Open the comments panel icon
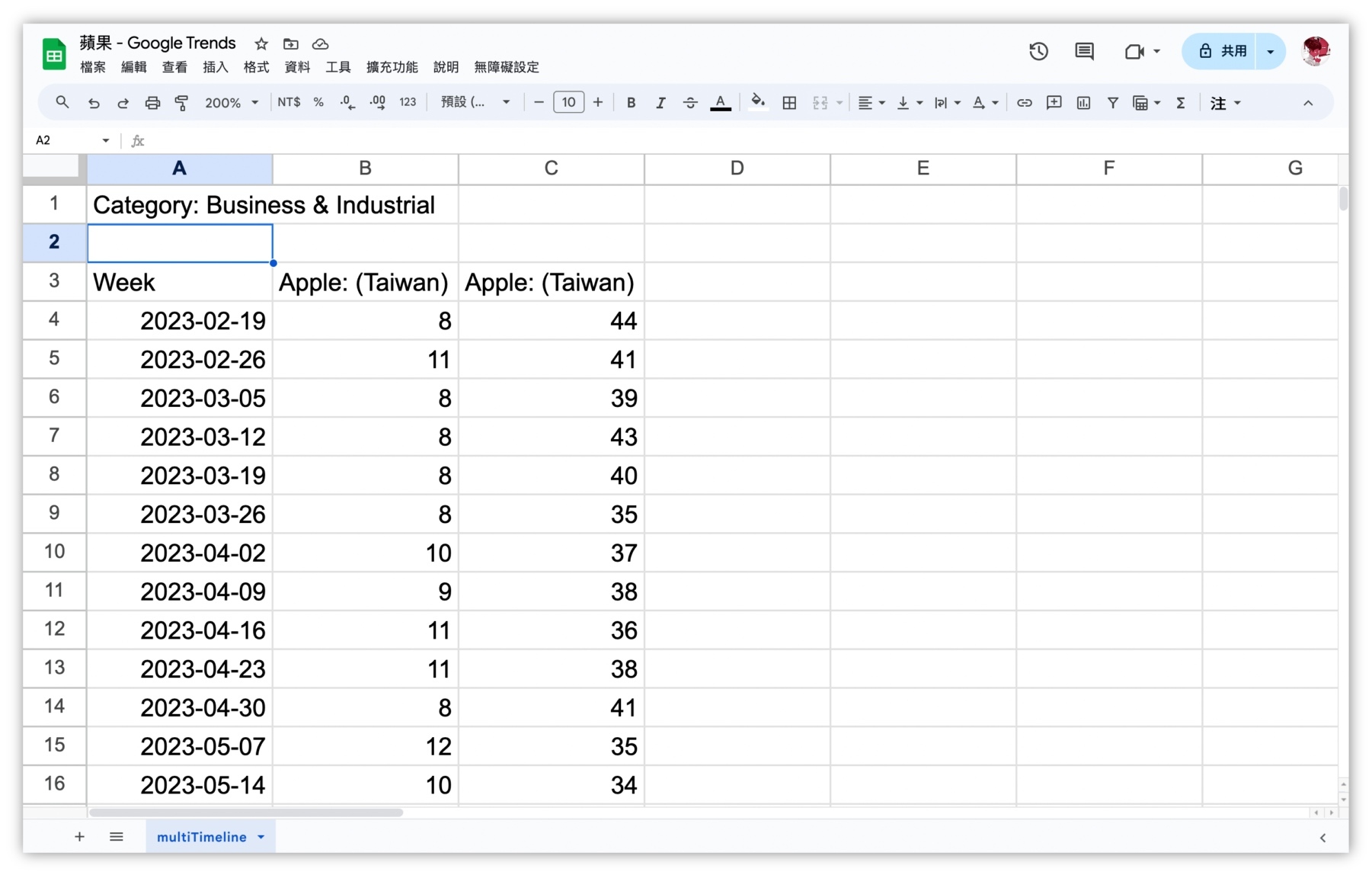This screenshot has width=1372, height=875. tap(1084, 51)
